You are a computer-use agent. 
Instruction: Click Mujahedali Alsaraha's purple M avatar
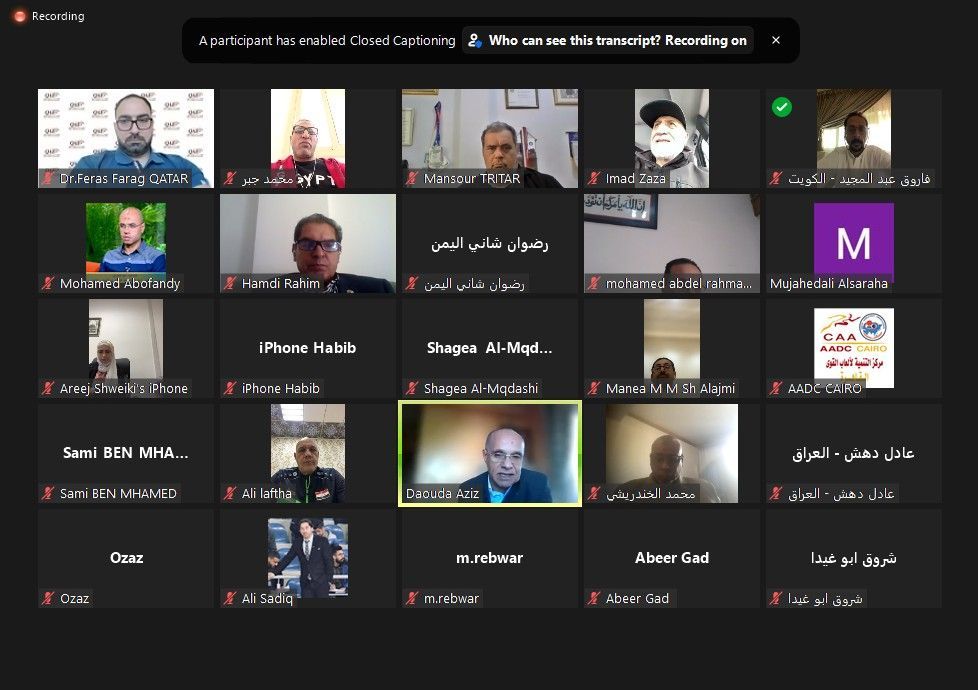[854, 242]
